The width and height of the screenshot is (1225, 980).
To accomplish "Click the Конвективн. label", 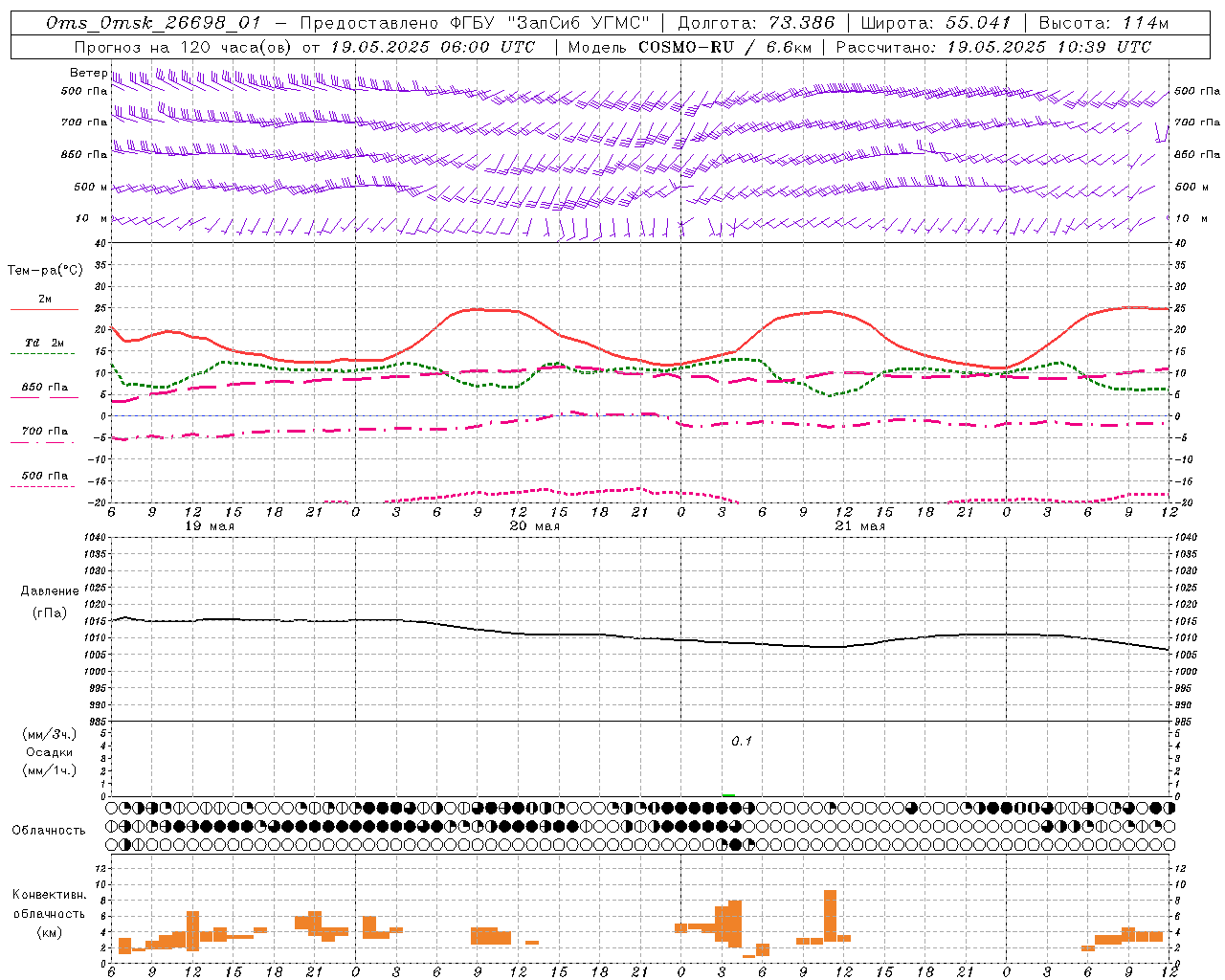I will click(50, 895).
